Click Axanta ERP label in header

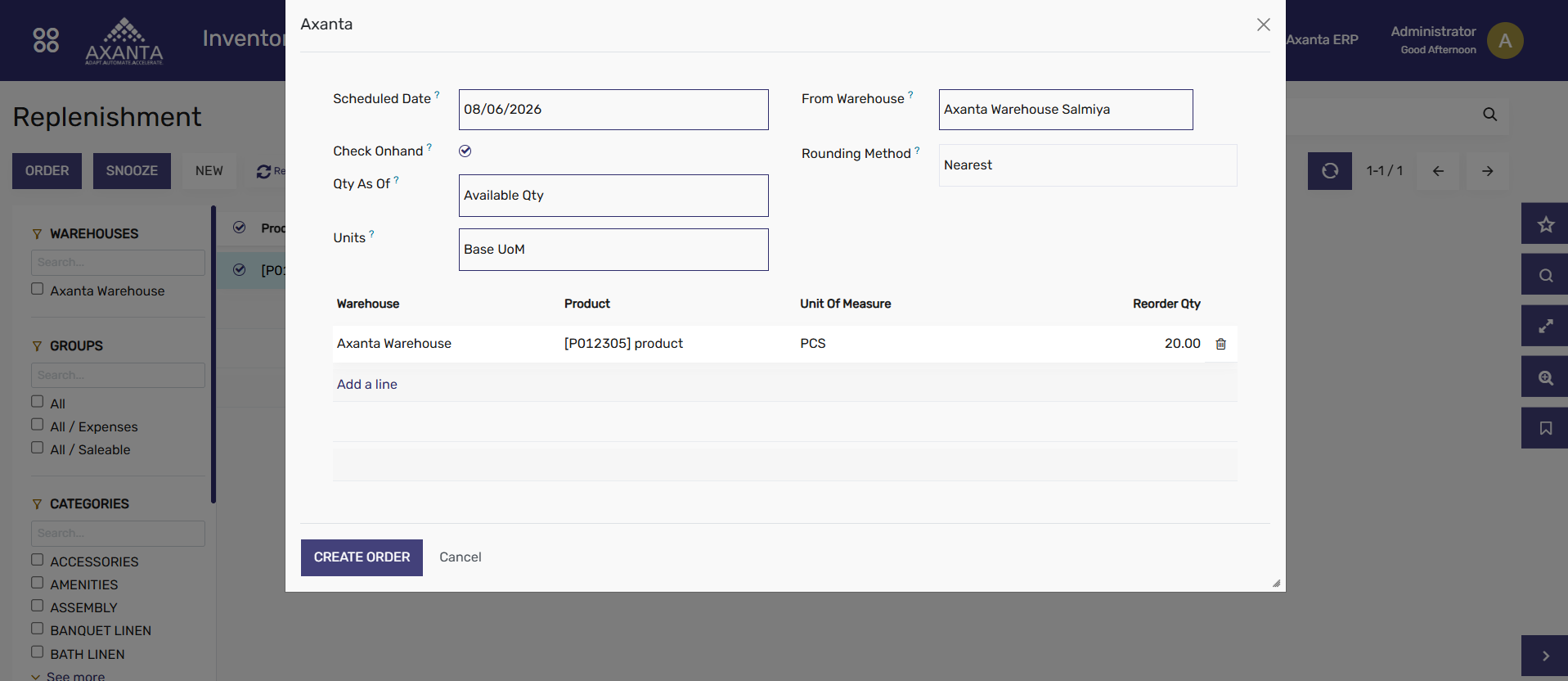coord(1322,39)
